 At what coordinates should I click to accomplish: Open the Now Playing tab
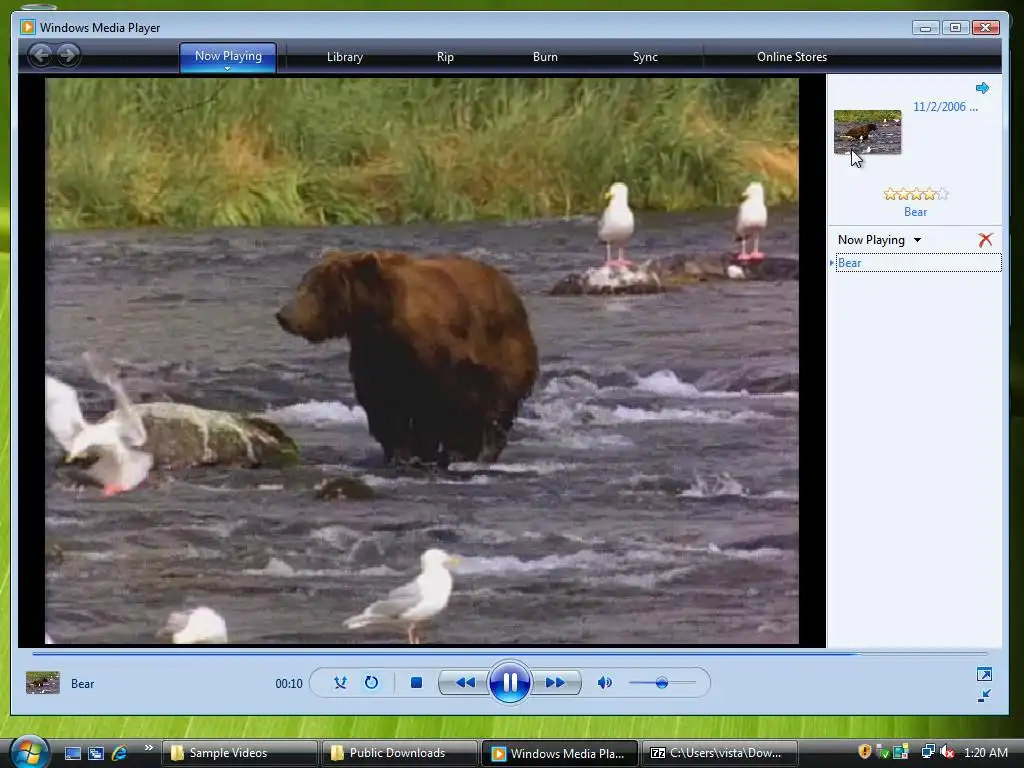click(228, 56)
